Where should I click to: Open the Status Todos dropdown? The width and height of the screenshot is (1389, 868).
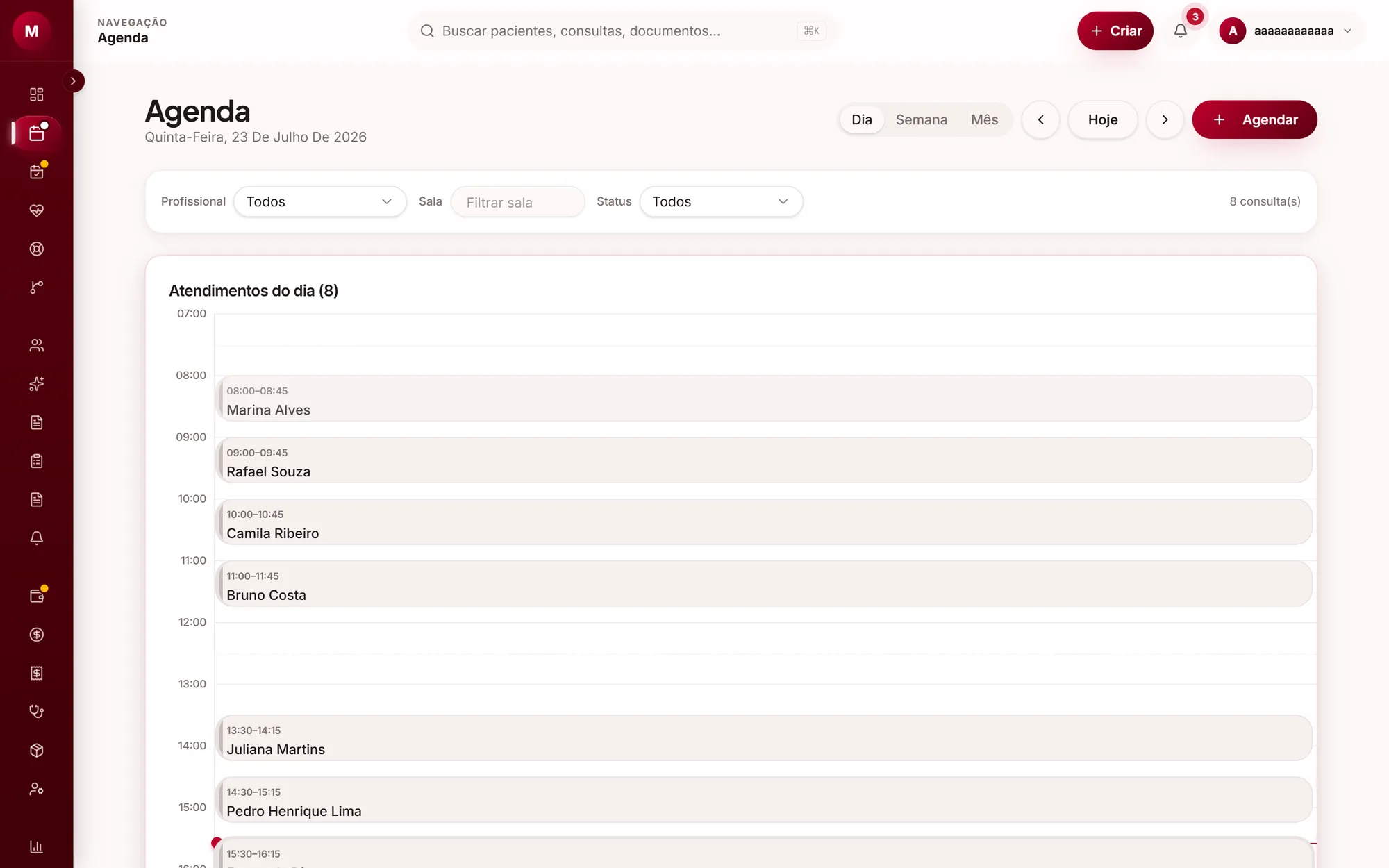[721, 201]
